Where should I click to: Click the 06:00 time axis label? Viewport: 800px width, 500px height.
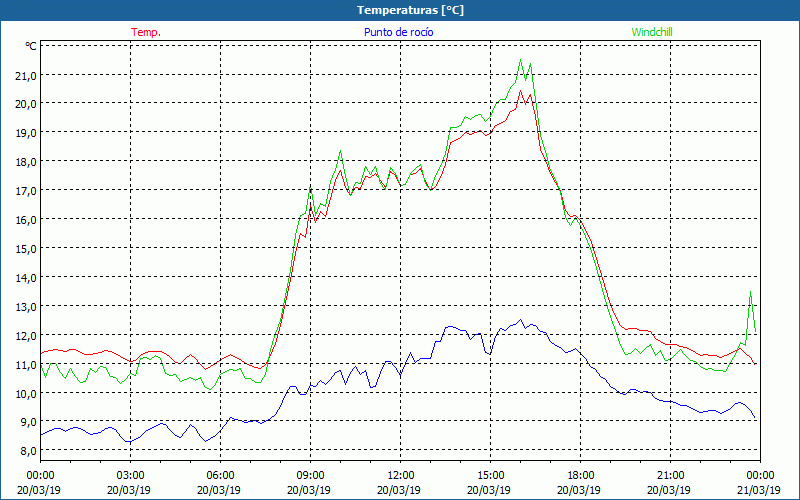220,475
